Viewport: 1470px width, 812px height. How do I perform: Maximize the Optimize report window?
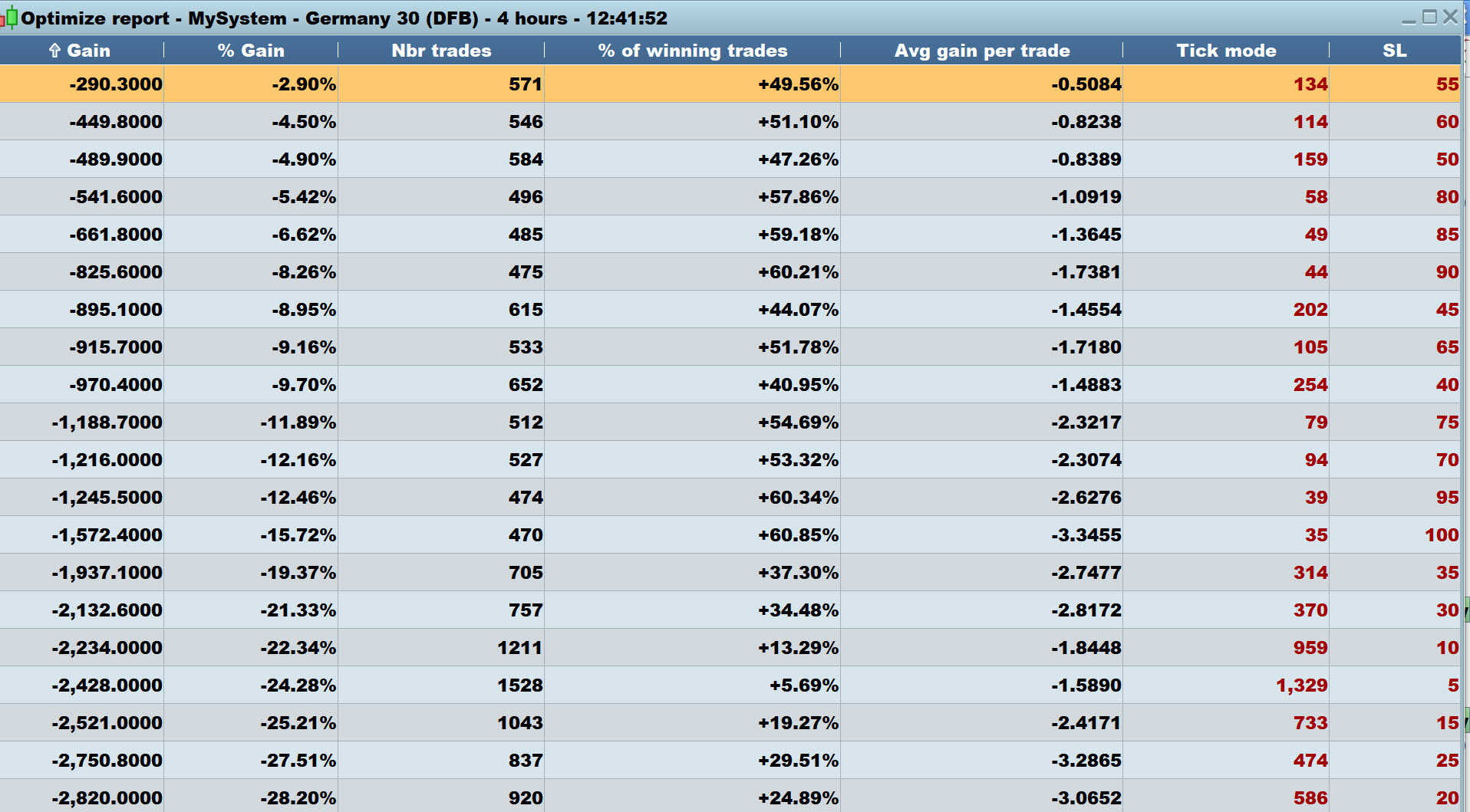click(1429, 17)
